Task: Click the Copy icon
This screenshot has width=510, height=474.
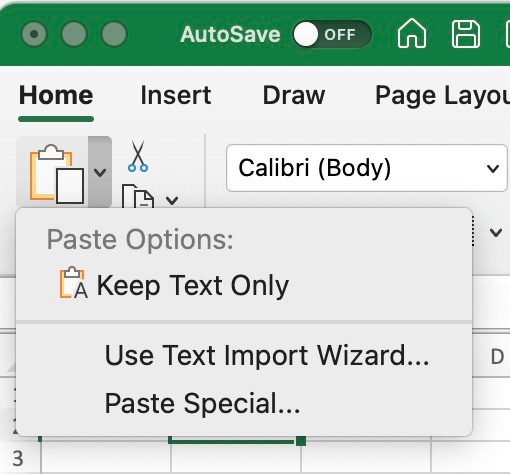Action: coord(138,197)
